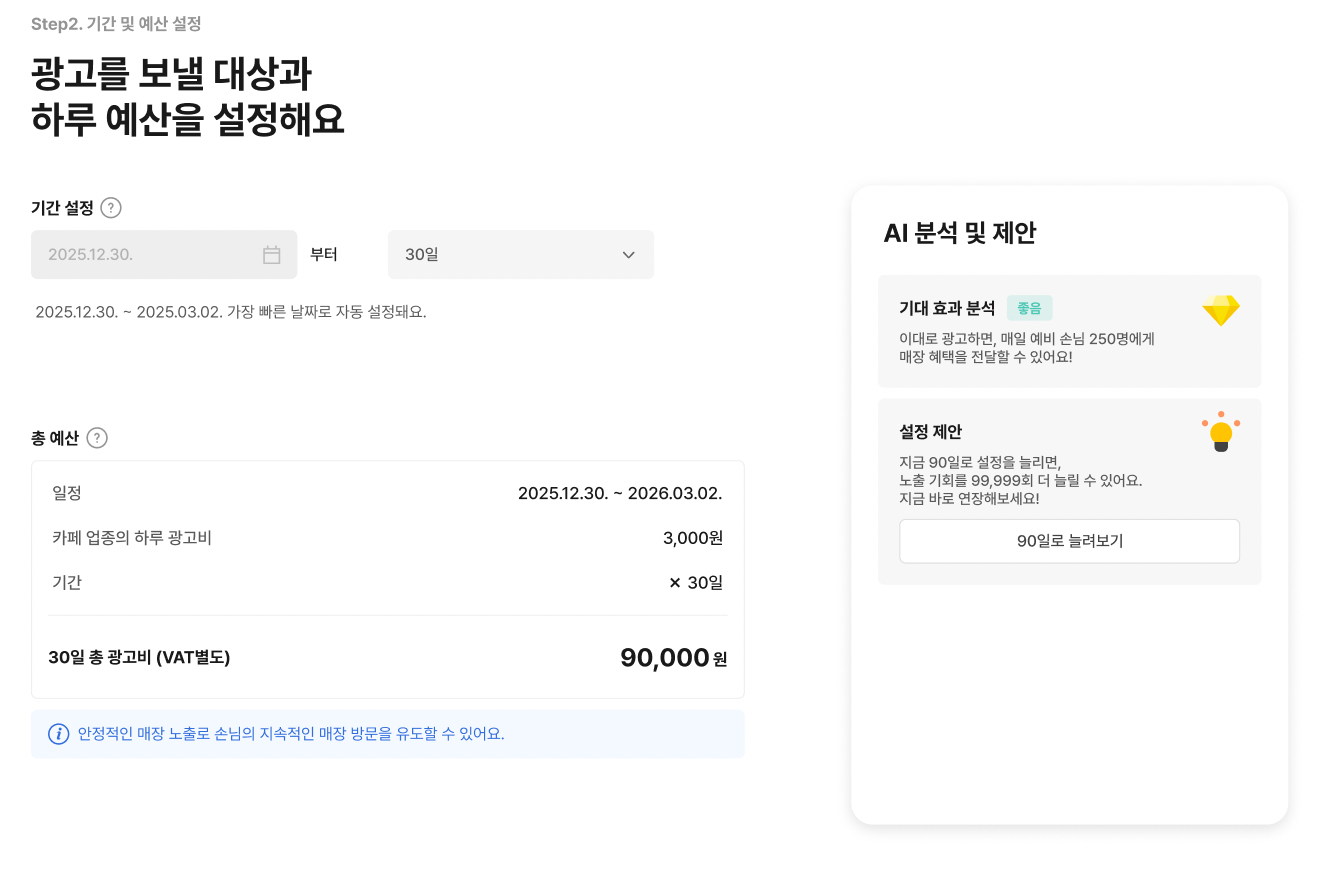Click the 2025.12.30. start date field

[x=150, y=255]
